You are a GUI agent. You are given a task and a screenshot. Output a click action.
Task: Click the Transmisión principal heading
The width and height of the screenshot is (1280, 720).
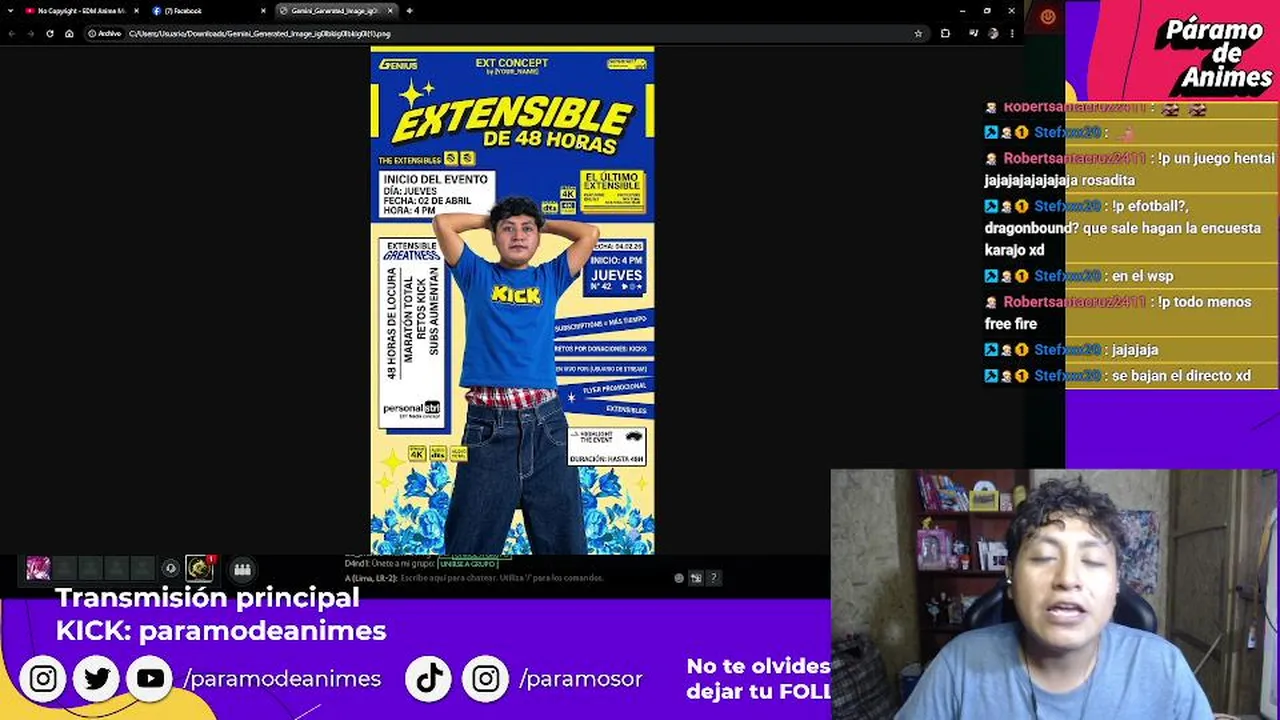point(207,598)
